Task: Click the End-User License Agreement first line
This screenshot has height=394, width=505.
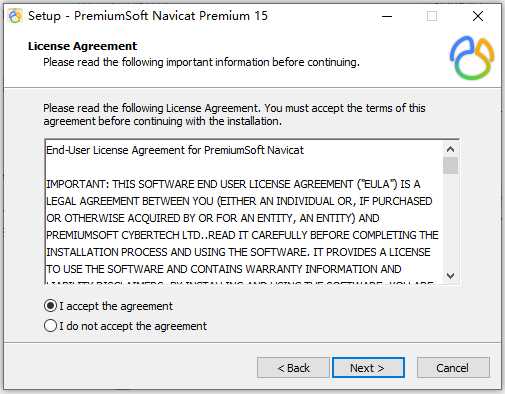Action: pyautogui.click(x=175, y=150)
